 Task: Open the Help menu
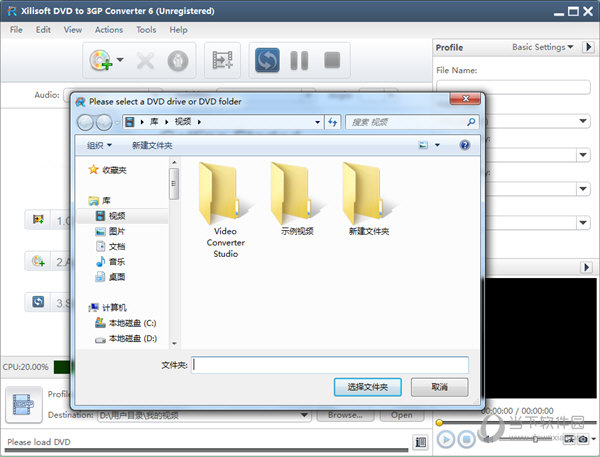pyautogui.click(x=178, y=29)
